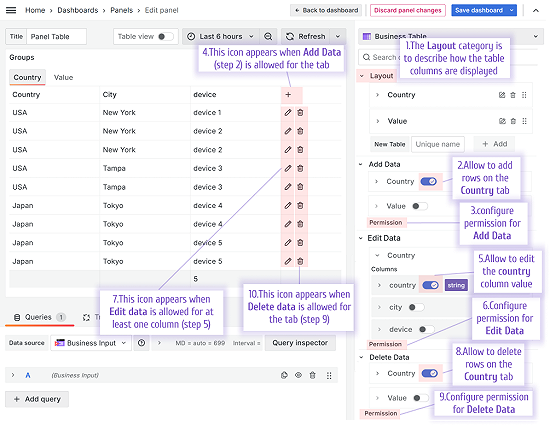Toggle Edit Data country column switch
This screenshot has width=550, height=426.
430,285
